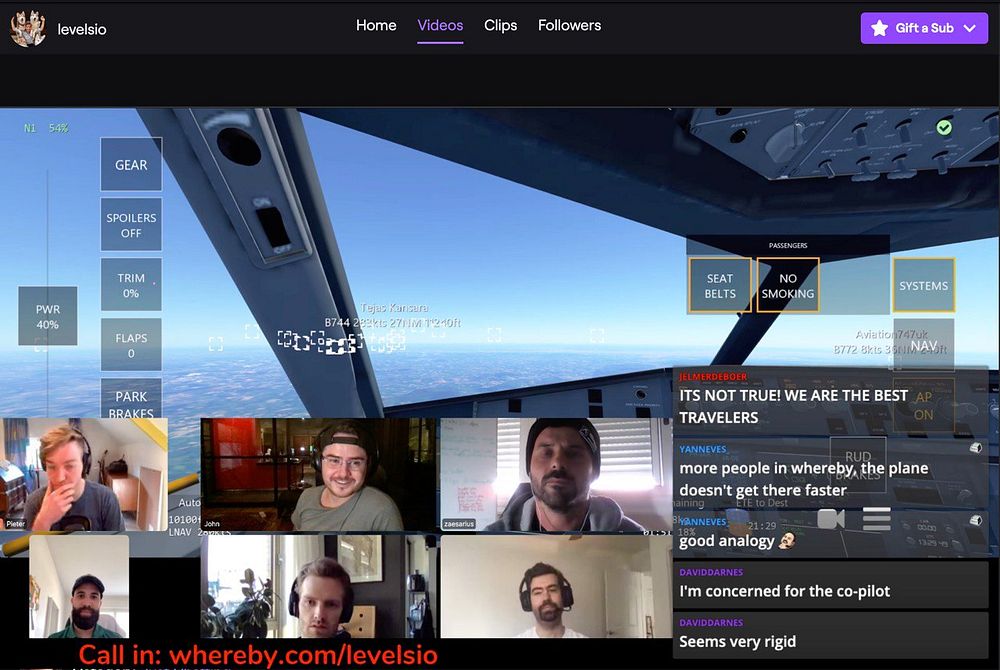Select John's webcam thumbnail
1000x670 pixels.
(x=319, y=474)
